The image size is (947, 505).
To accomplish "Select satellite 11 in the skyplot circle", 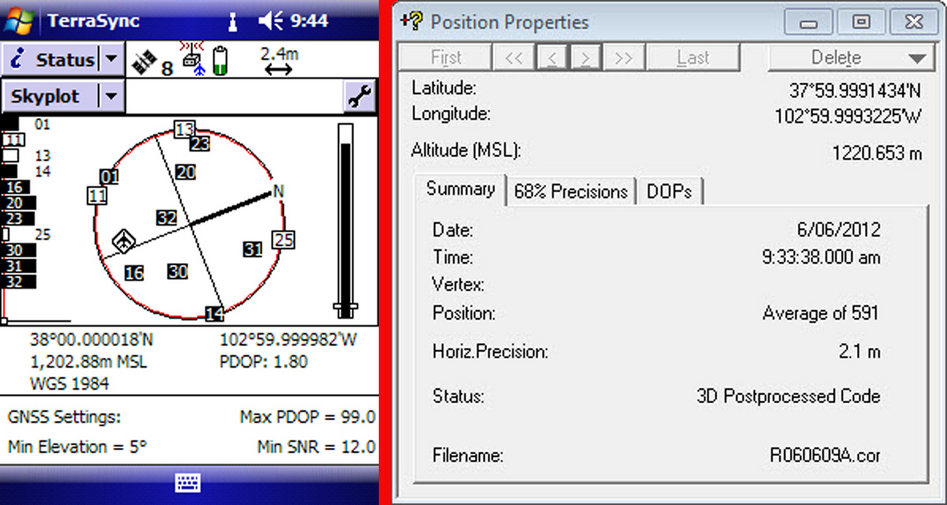I will tap(97, 196).
